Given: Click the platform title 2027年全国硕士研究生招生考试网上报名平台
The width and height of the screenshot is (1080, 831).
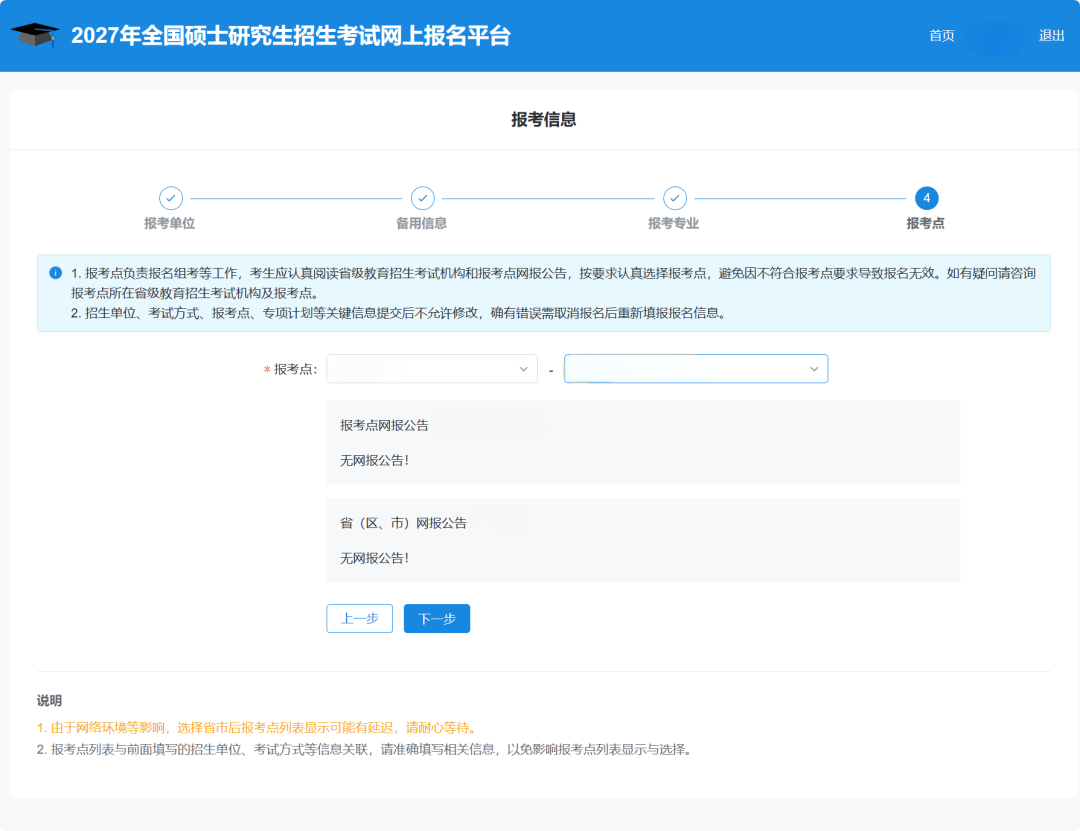Looking at the screenshot, I should [x=291, y=36].
